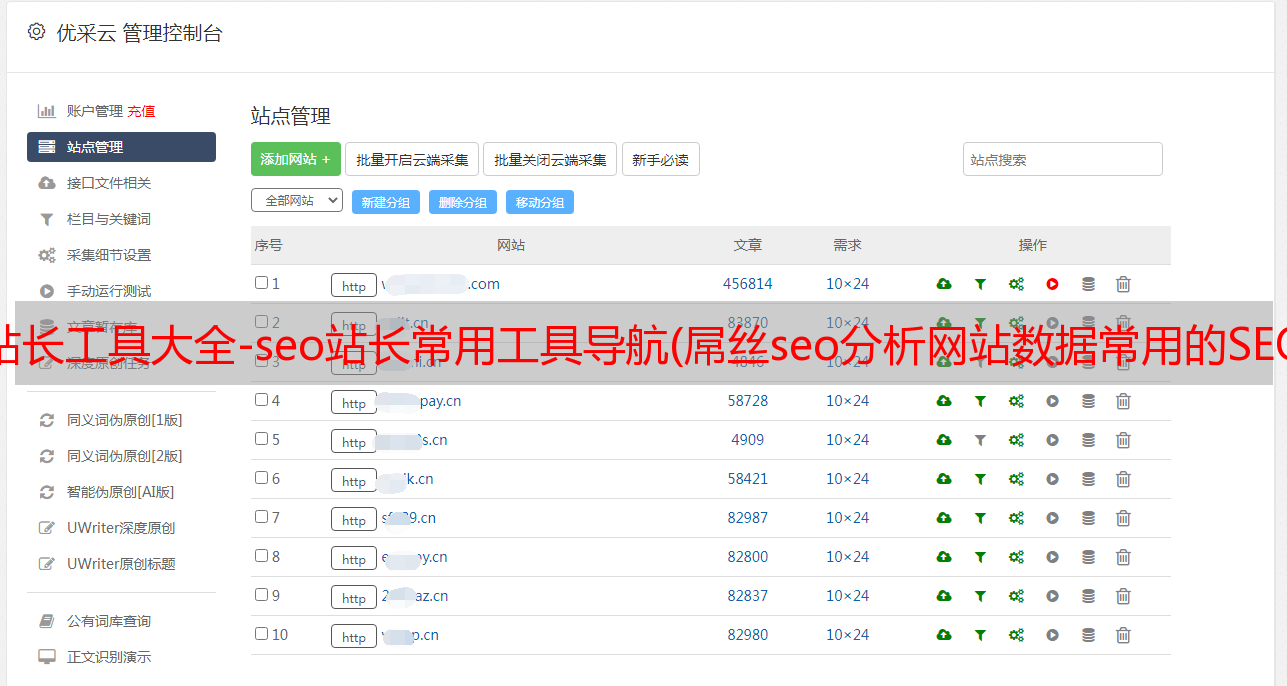This screenshot has height=686, width=1287.
Task: Click the green 添加网站 + button
Action: click(296, 159)
